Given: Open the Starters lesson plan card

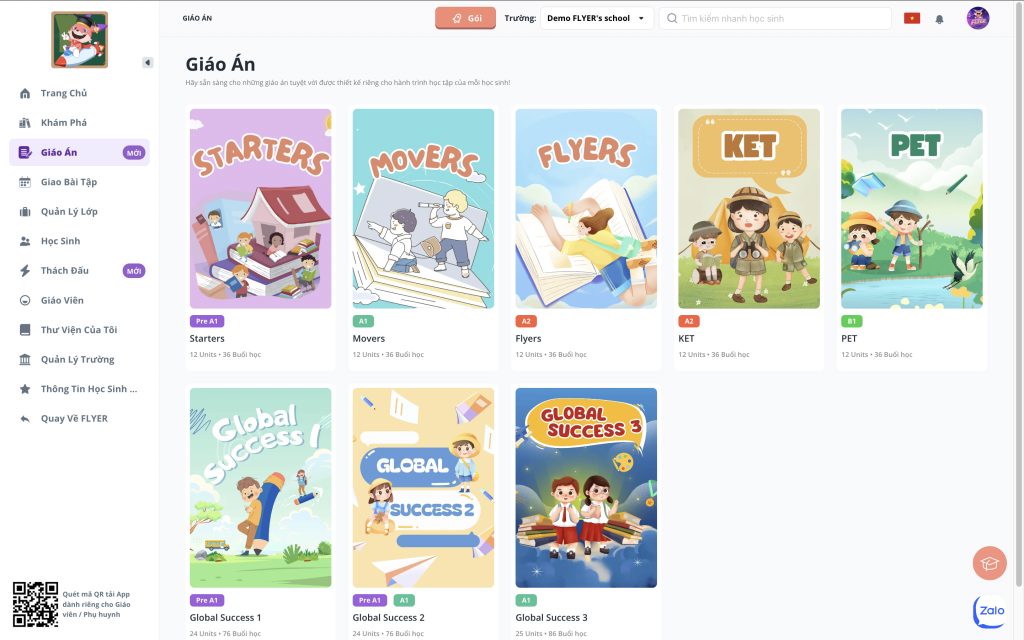Looking at the screenshot, I should pyautogui.click(x=261, y=238).
